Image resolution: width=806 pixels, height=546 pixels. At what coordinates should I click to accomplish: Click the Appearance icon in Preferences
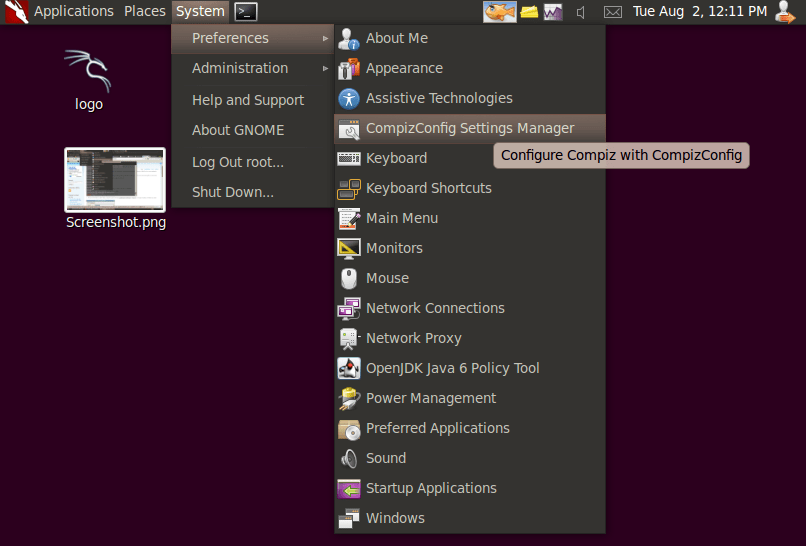(349, 68)
